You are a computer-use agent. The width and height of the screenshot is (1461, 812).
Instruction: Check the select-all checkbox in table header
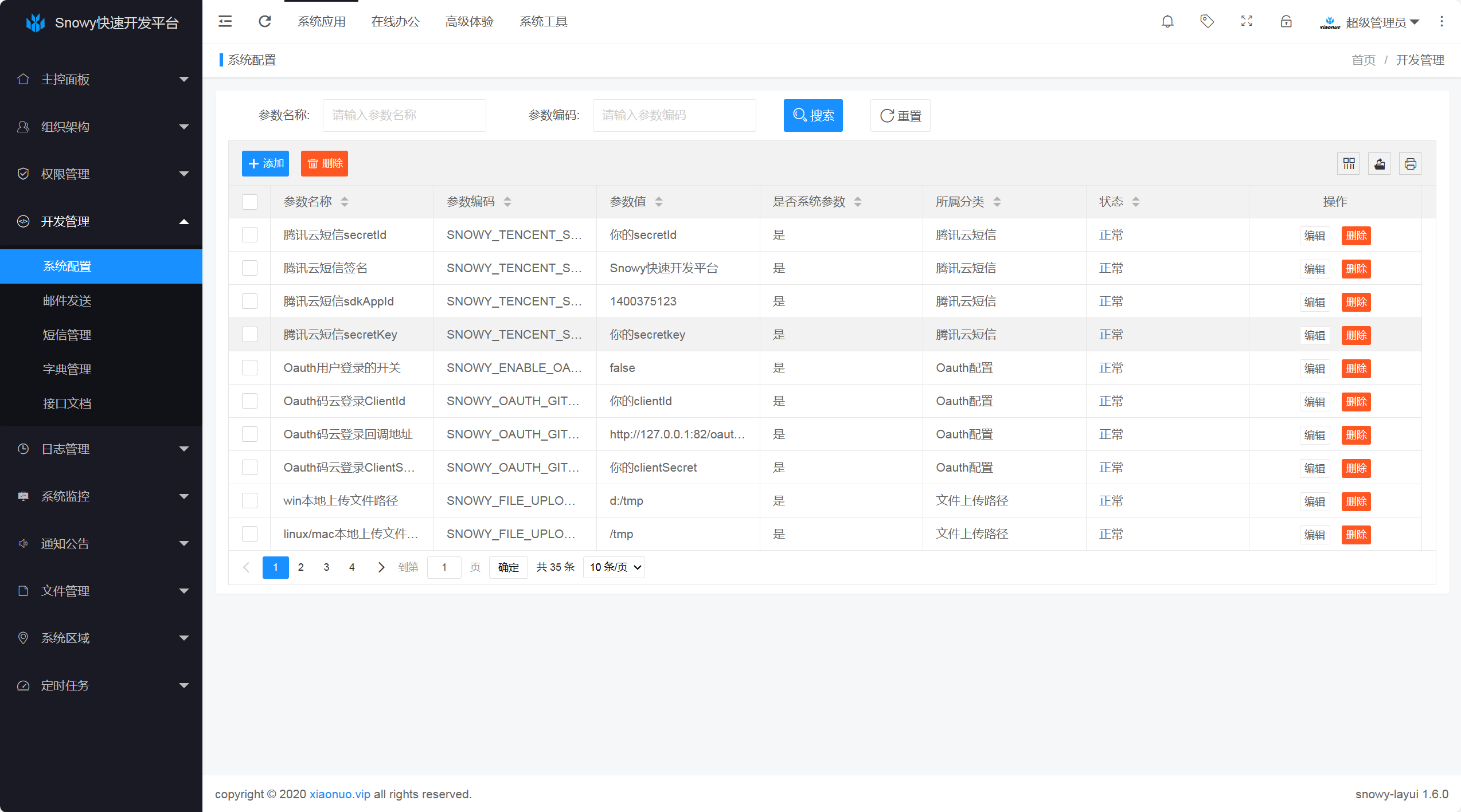(x=249, y=202)
